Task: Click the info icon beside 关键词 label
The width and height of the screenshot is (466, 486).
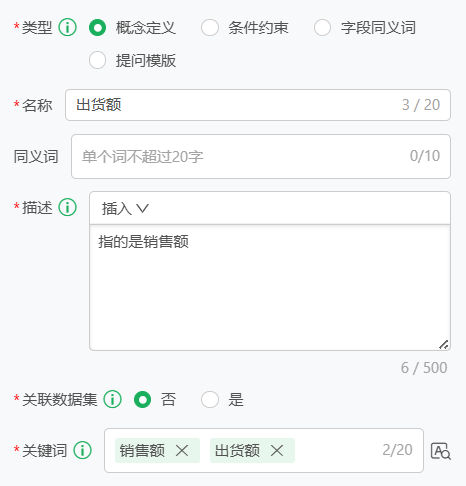Action: click(x=82, y=450)
